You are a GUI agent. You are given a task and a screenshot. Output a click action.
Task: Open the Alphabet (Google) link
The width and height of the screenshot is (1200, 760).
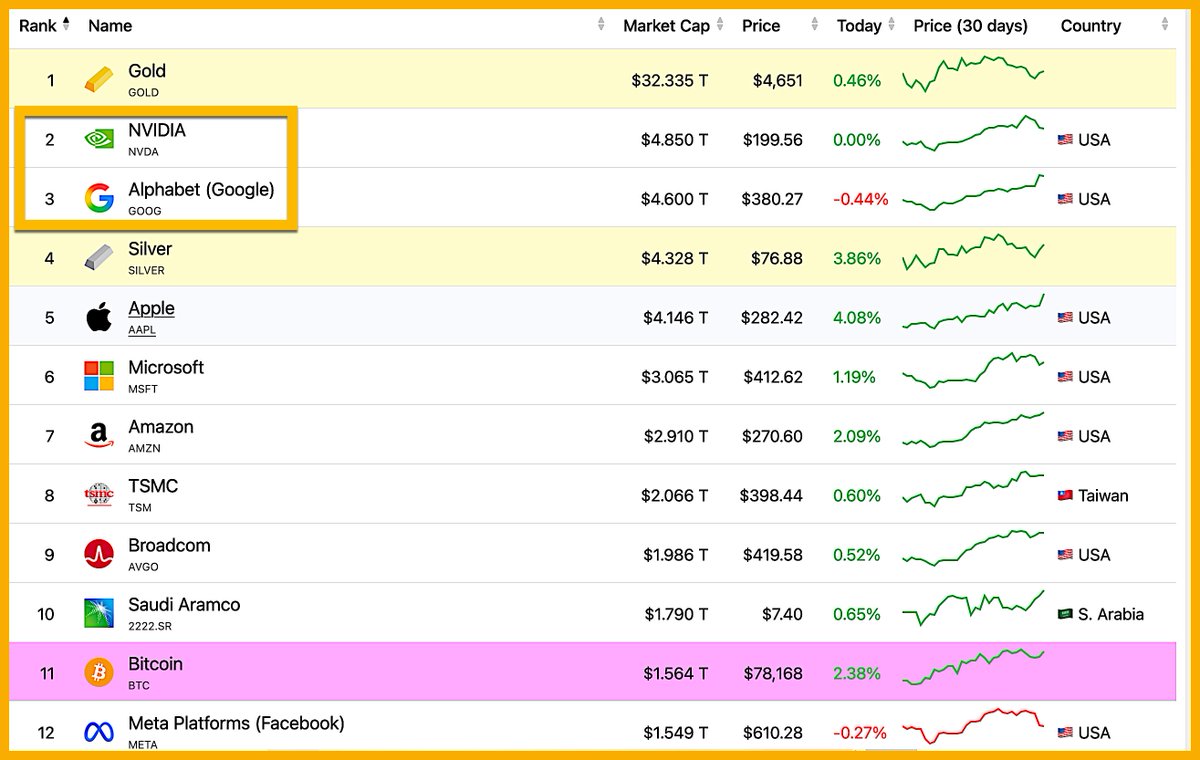click(201, 189)
